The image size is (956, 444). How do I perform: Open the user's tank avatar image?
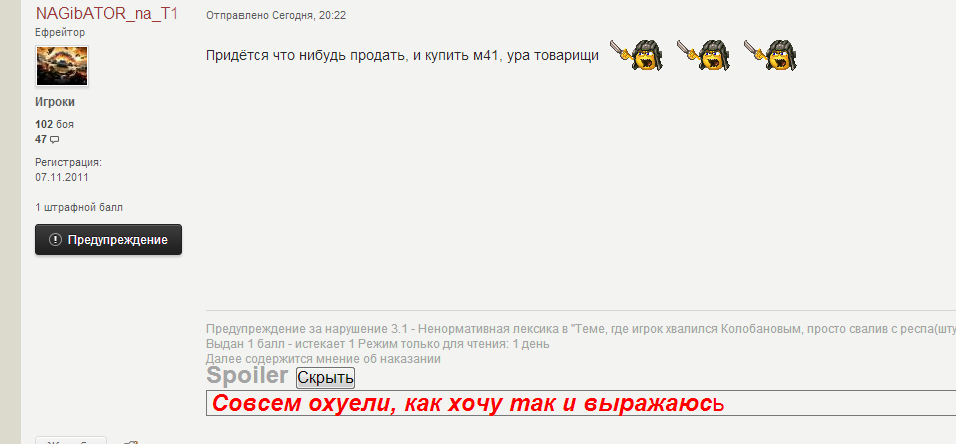[x=62, y=66]
